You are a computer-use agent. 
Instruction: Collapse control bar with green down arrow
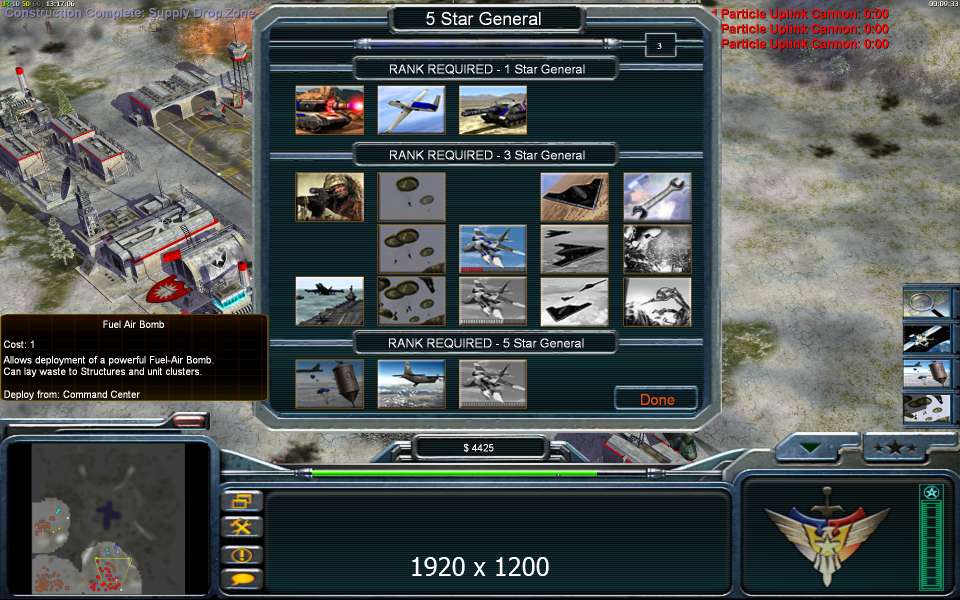click(811, 448)
